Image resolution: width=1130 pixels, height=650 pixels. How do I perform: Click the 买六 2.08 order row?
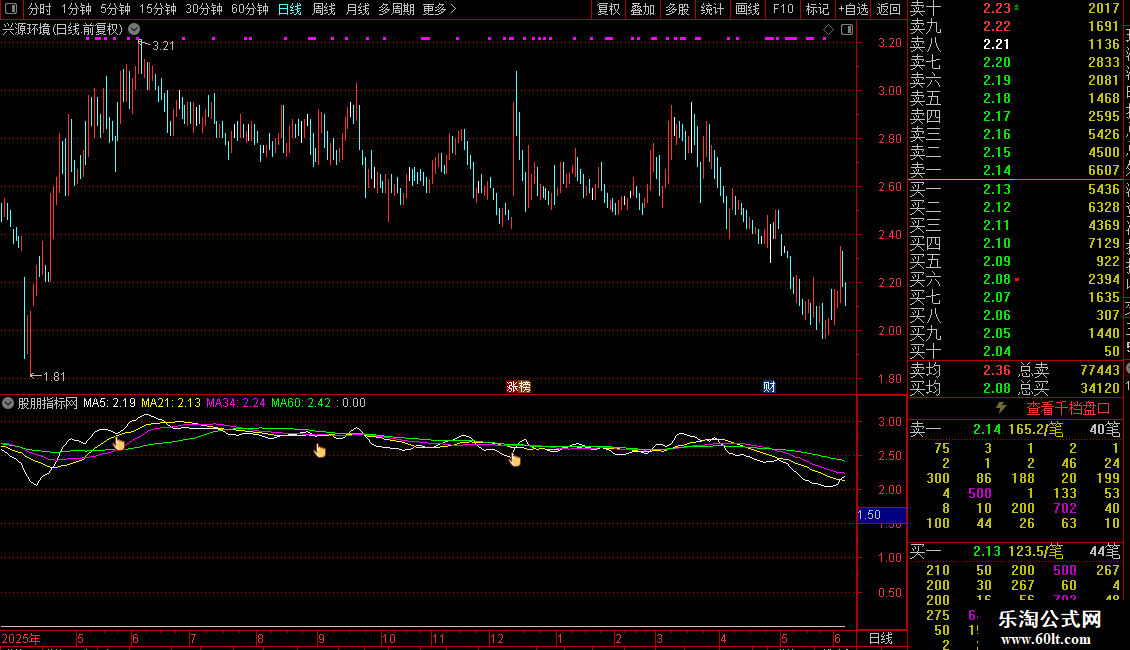tap(1015, 279)
